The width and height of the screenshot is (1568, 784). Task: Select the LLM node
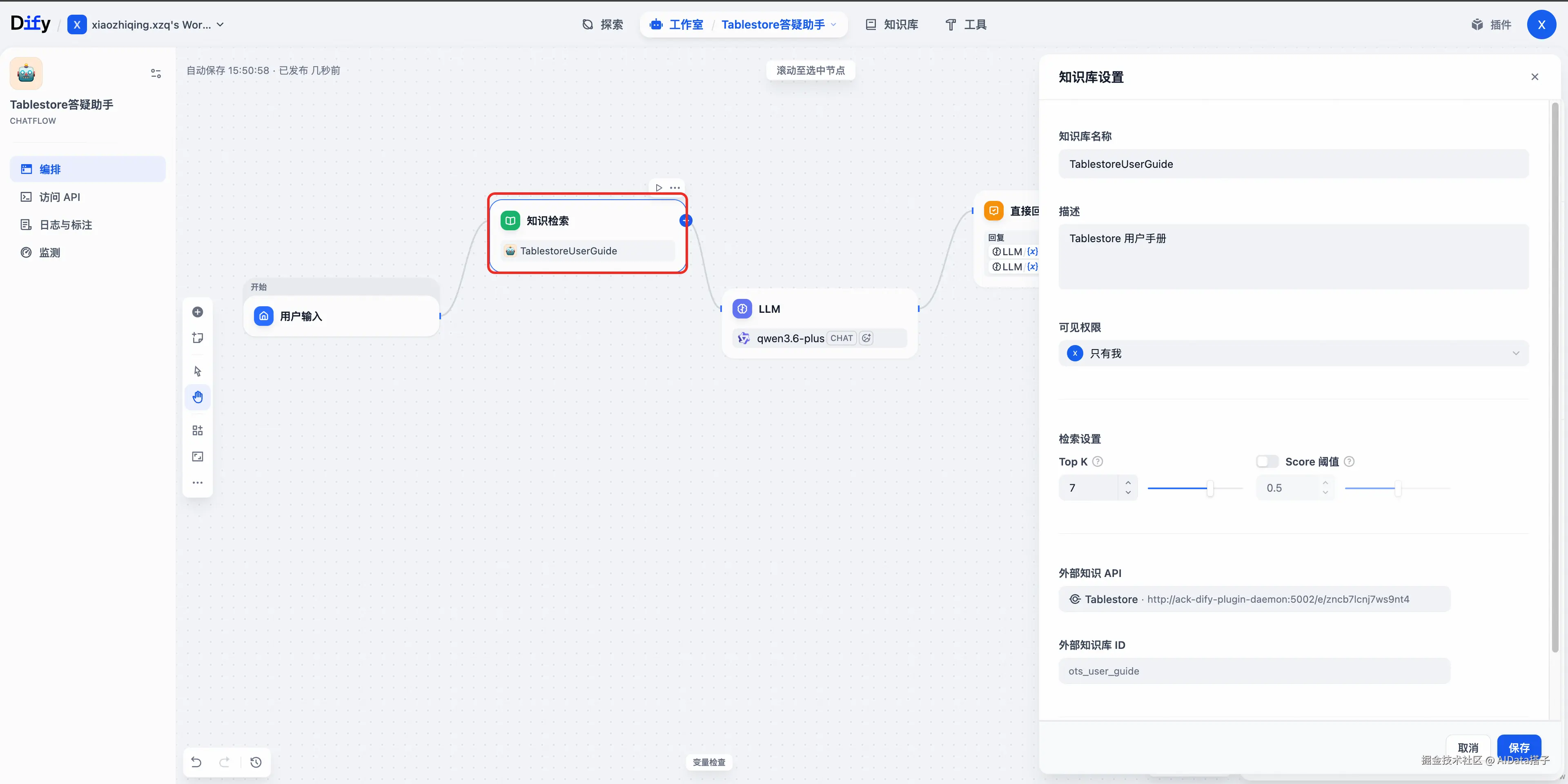[x=820, y=323]
